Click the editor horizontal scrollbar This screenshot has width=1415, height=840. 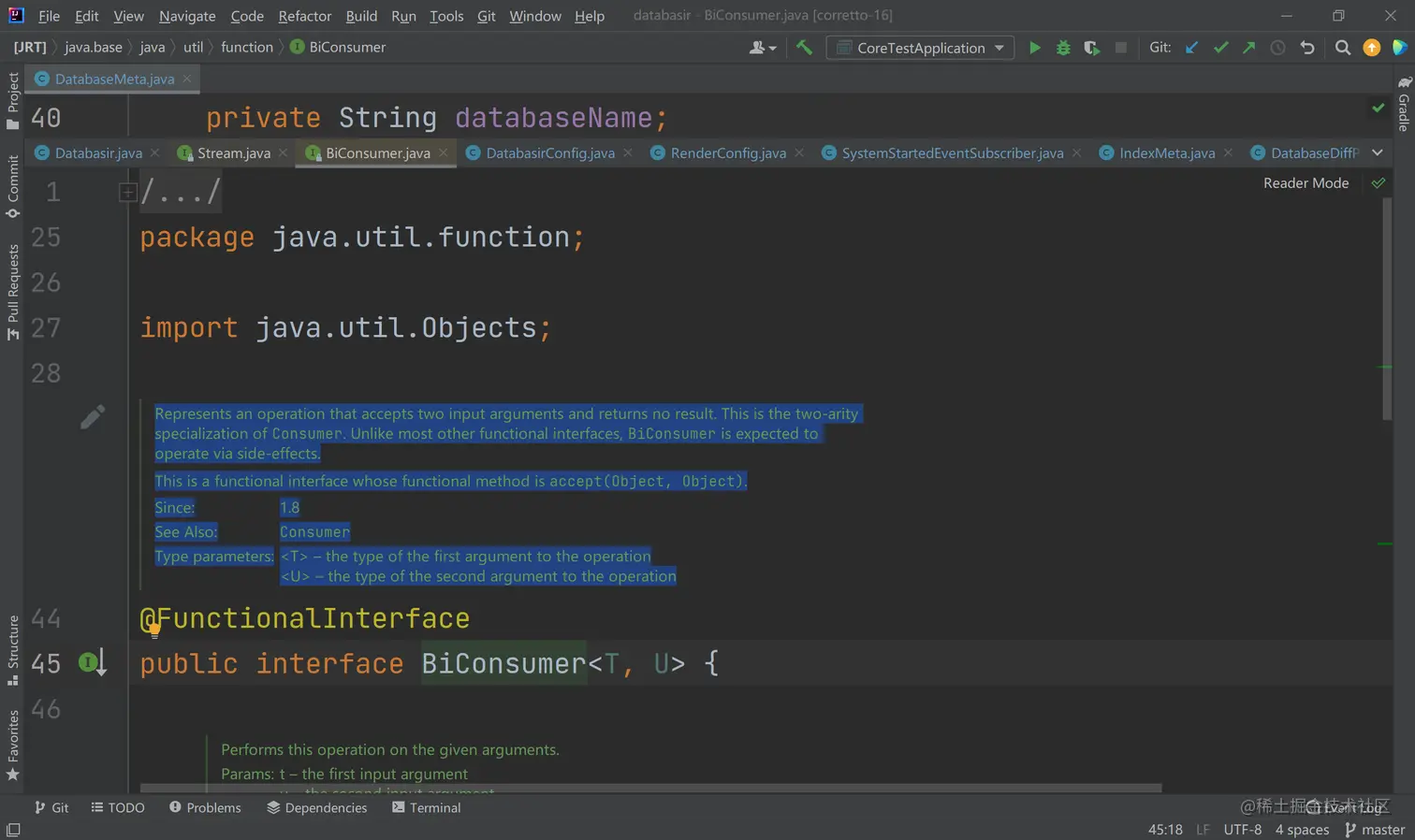point(650,788)
